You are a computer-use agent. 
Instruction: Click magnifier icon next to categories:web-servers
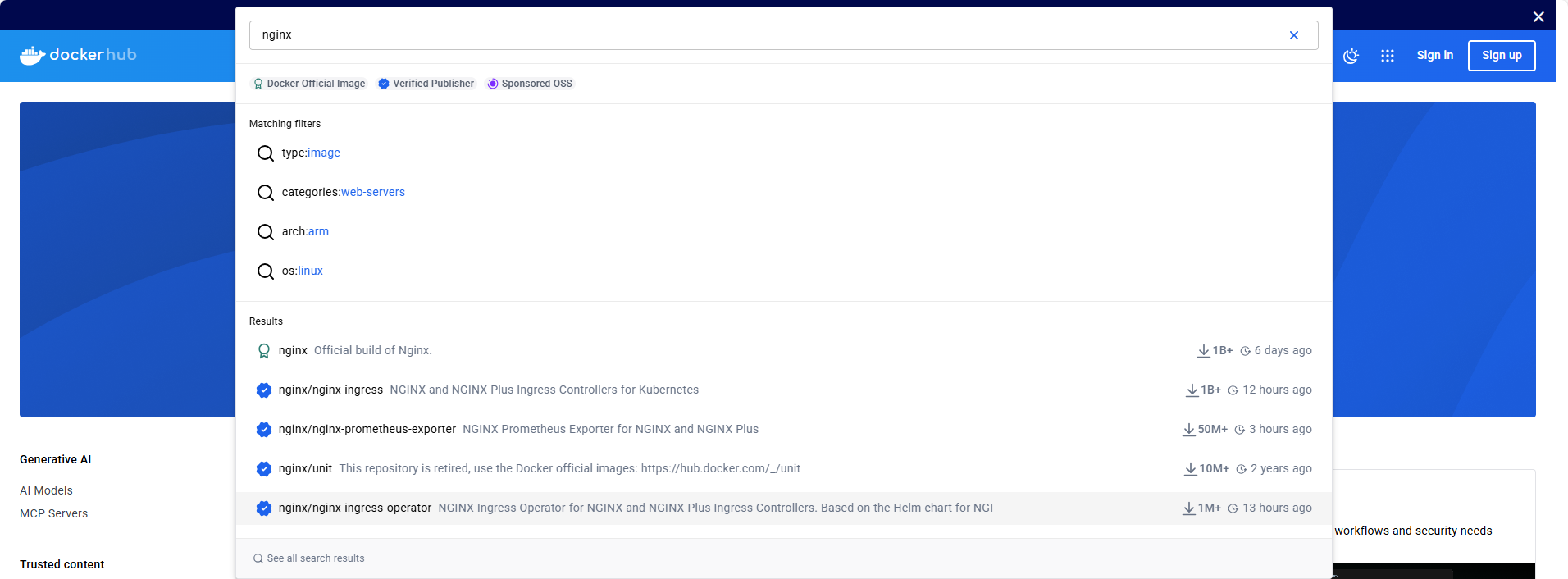pyautogui.click(x=266, y=193)
